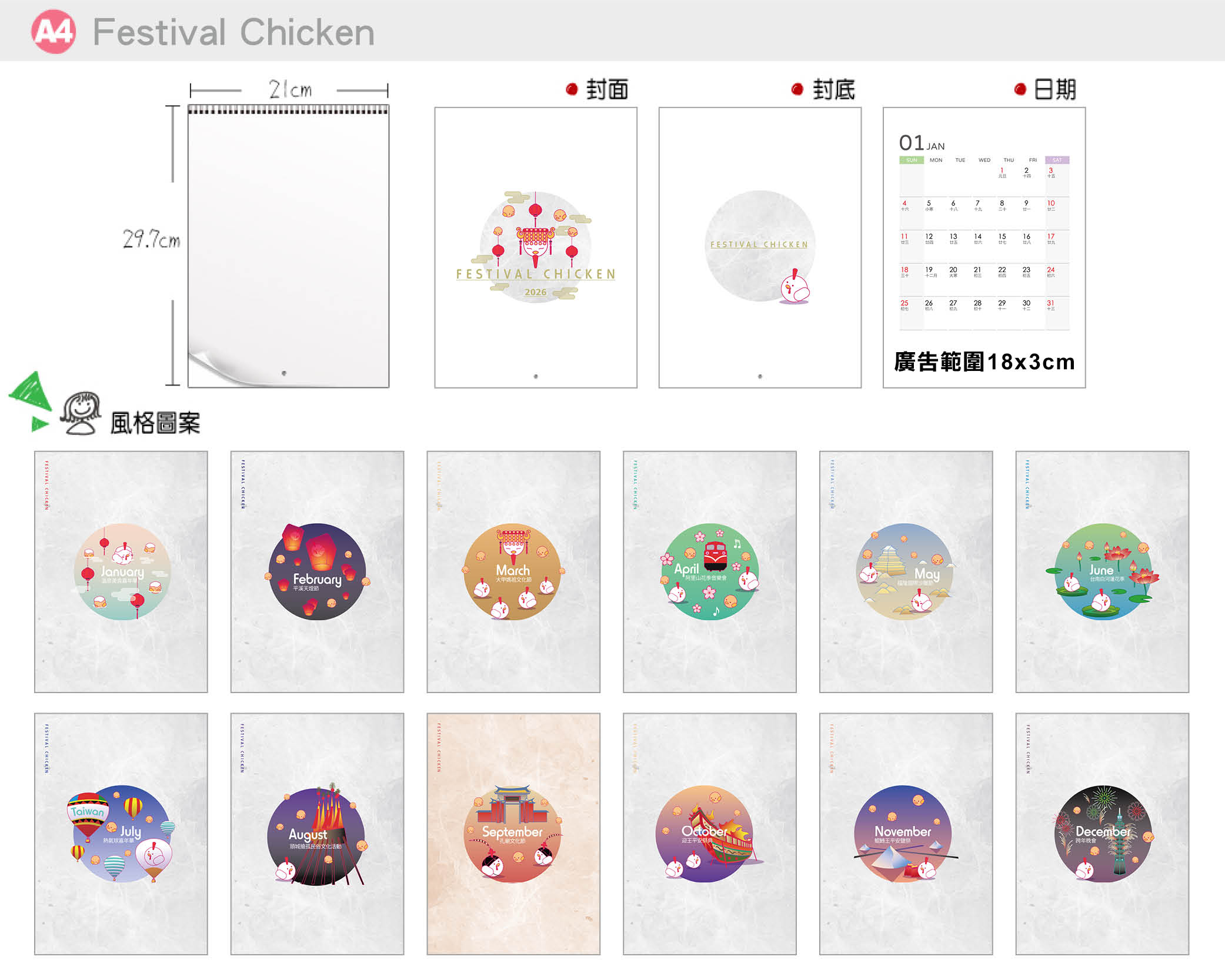Open the February sky lantern thumbnail

[318, 572]
